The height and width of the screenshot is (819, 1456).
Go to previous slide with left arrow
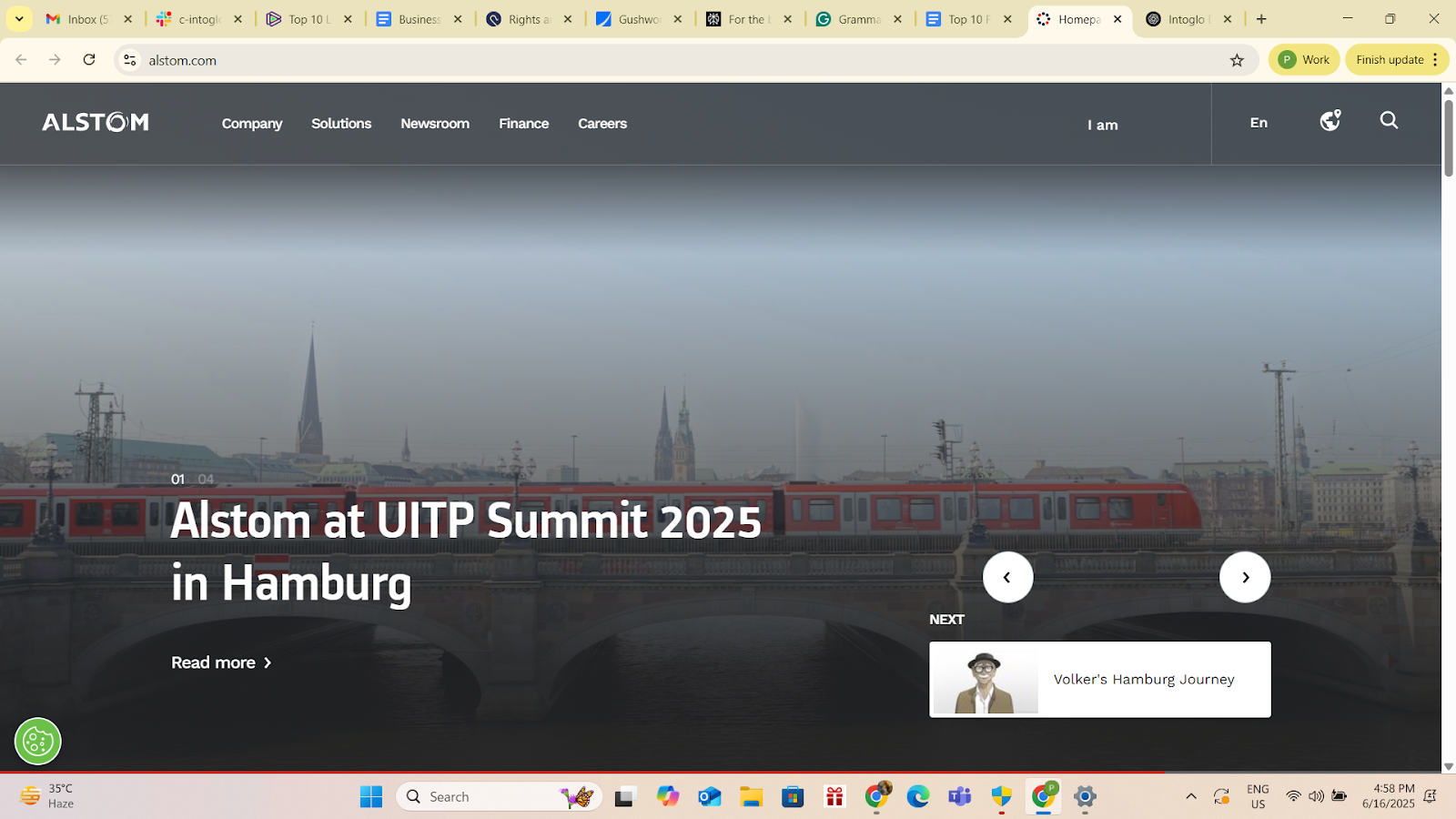[1007, 577]
